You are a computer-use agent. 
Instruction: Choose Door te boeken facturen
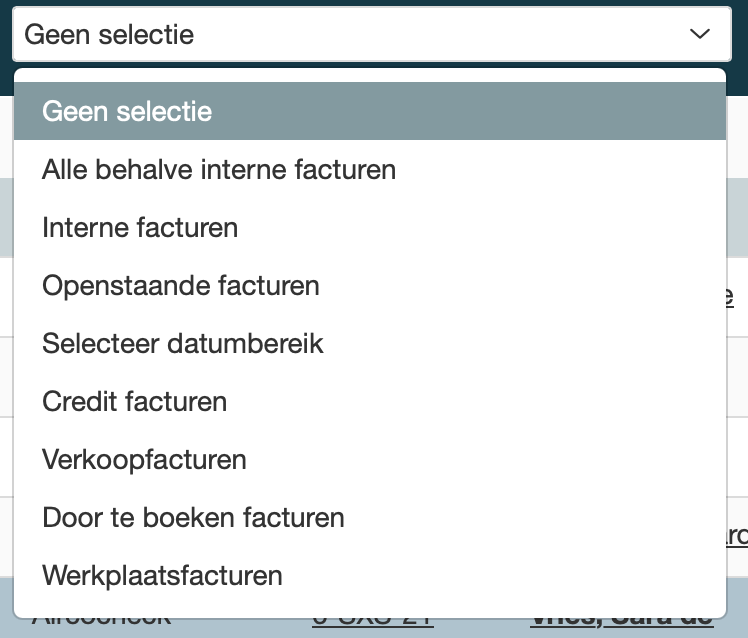(x=193, y=518)
